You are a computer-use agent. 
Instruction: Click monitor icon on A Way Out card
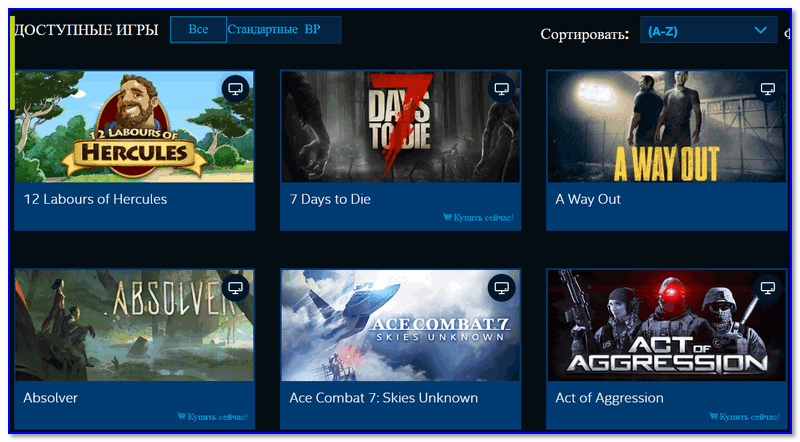768,89
